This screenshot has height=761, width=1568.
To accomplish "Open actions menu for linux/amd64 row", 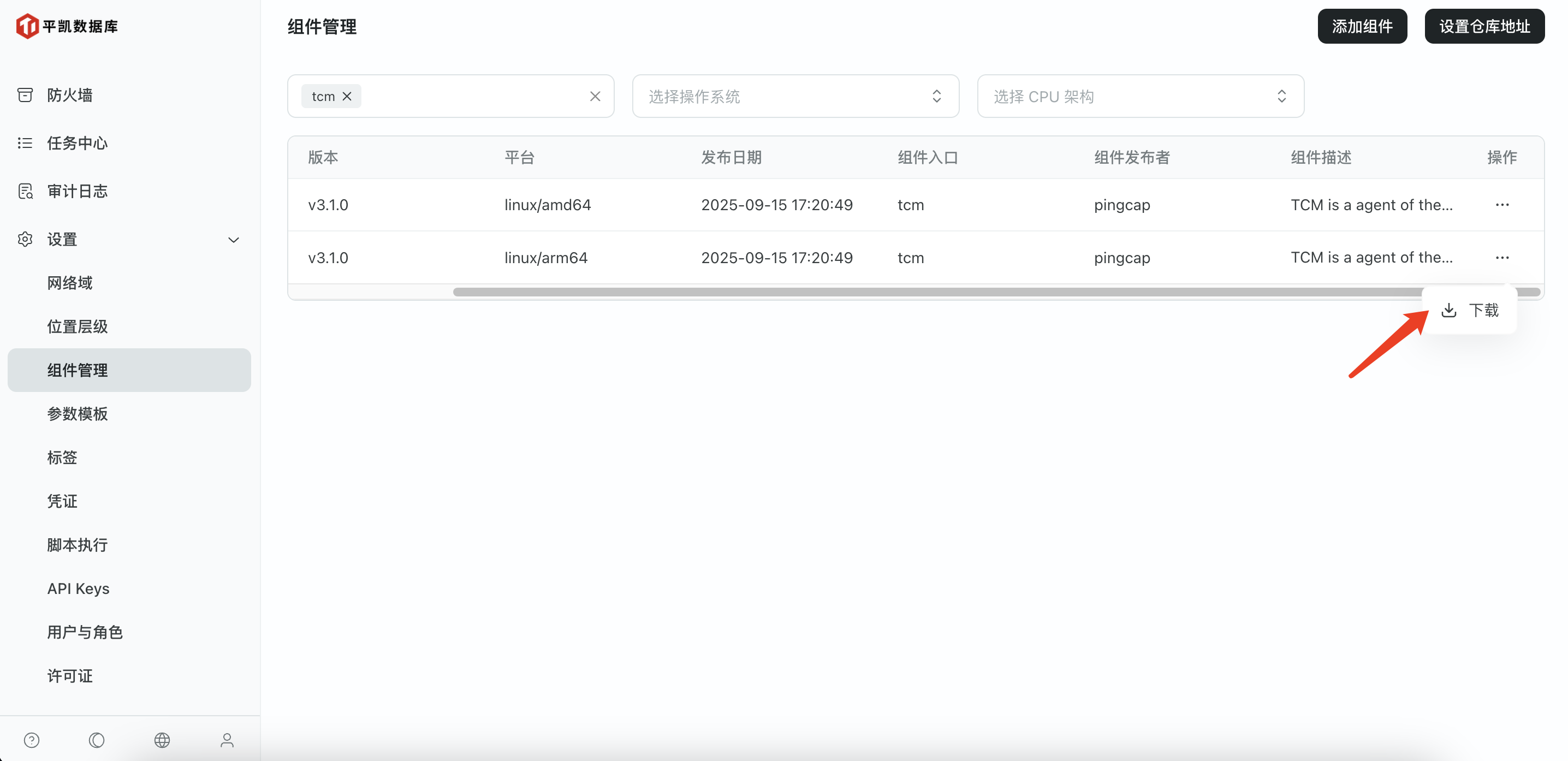I will 1502,205.
